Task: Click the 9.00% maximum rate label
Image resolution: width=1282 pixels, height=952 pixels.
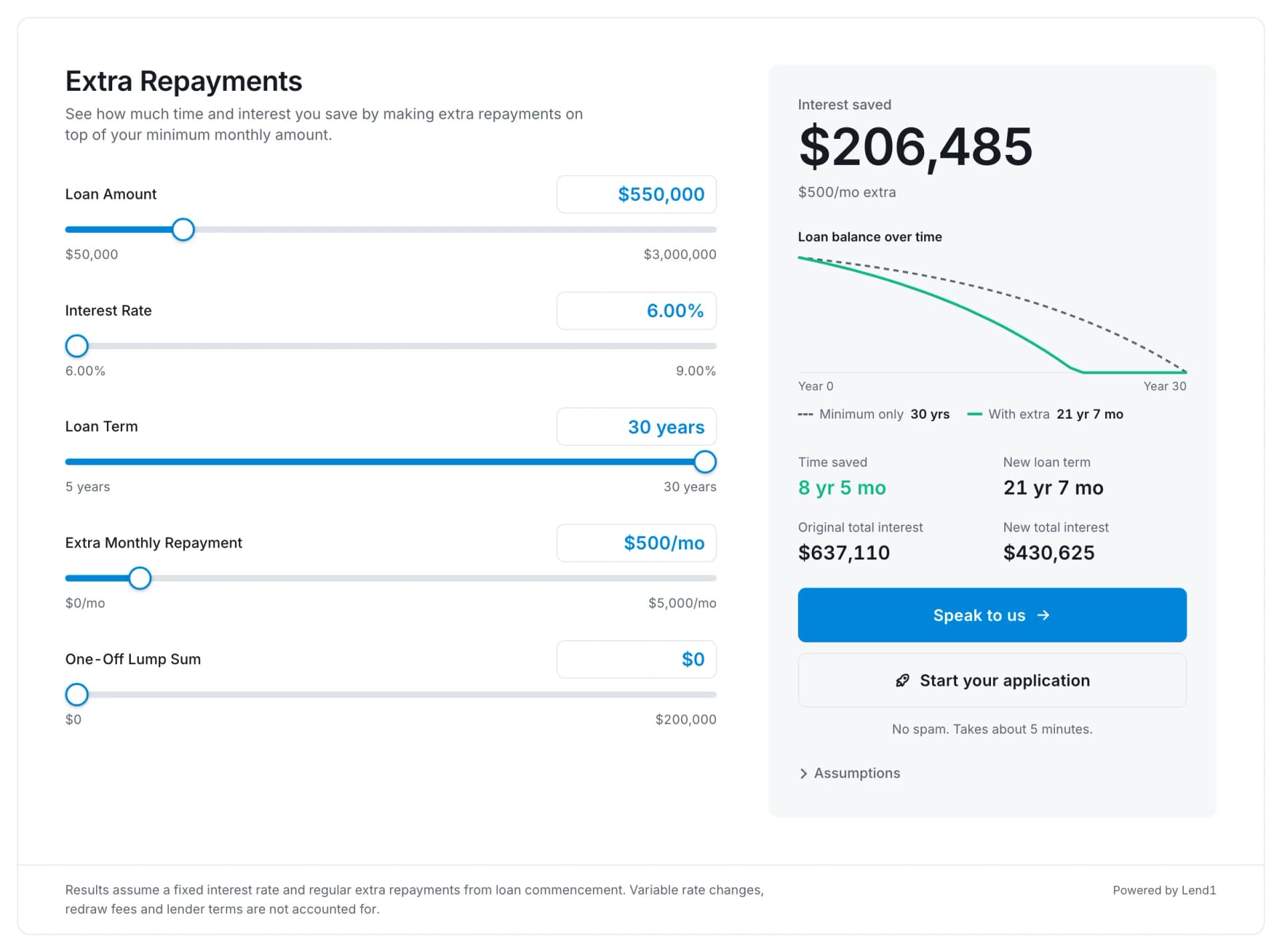Action: coord(696,371)
